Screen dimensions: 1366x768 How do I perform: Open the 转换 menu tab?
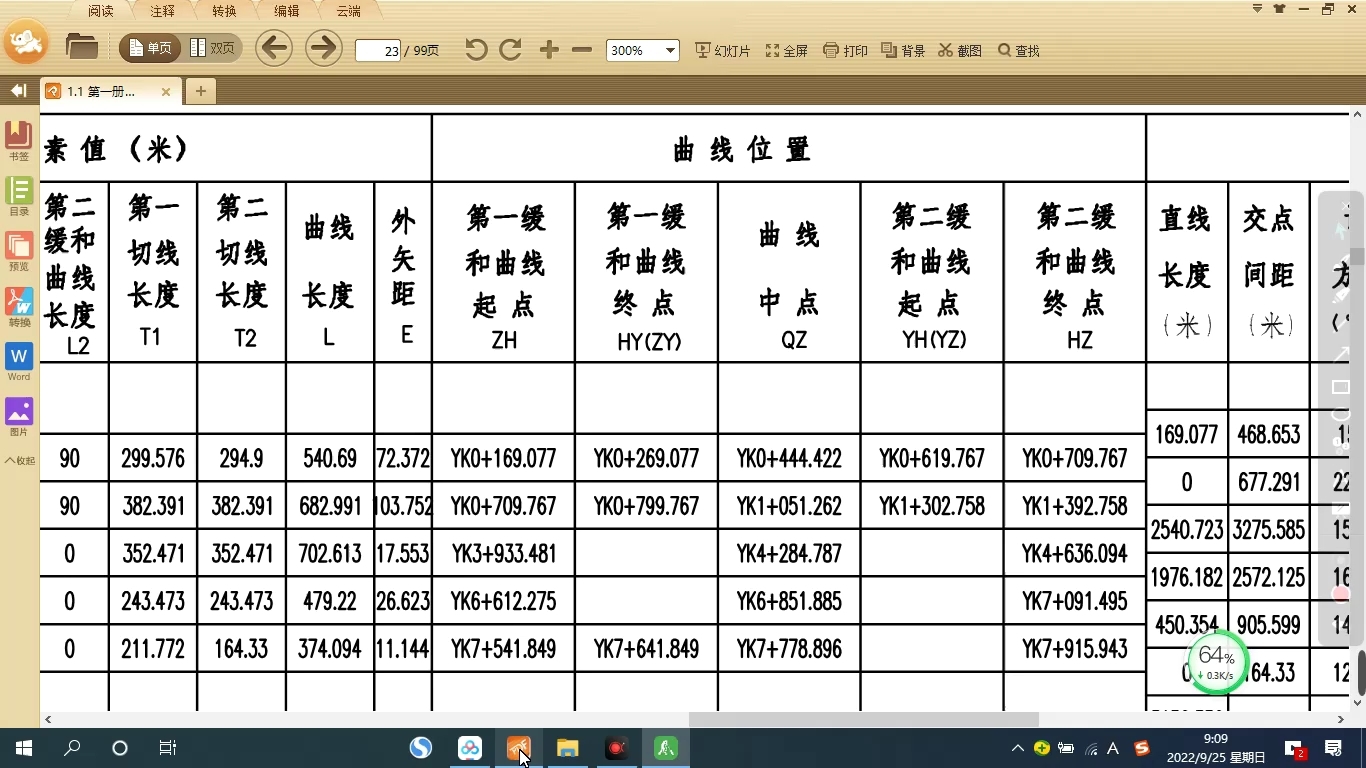click(x=224, y=11)
